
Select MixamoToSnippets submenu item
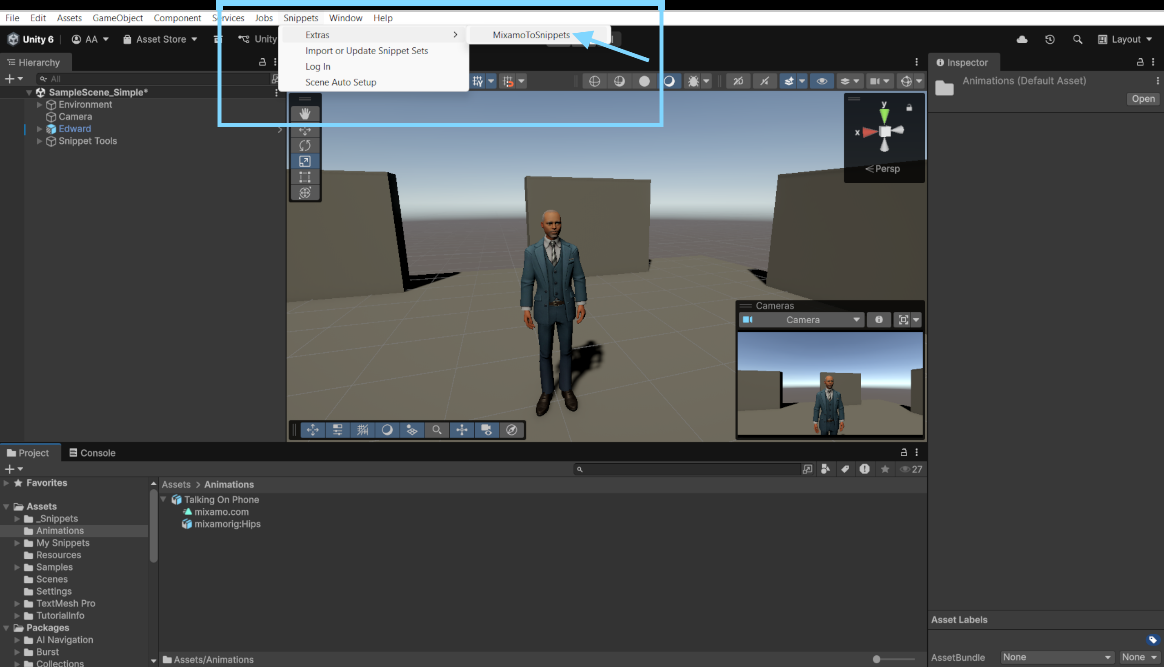tap(532, 35)
